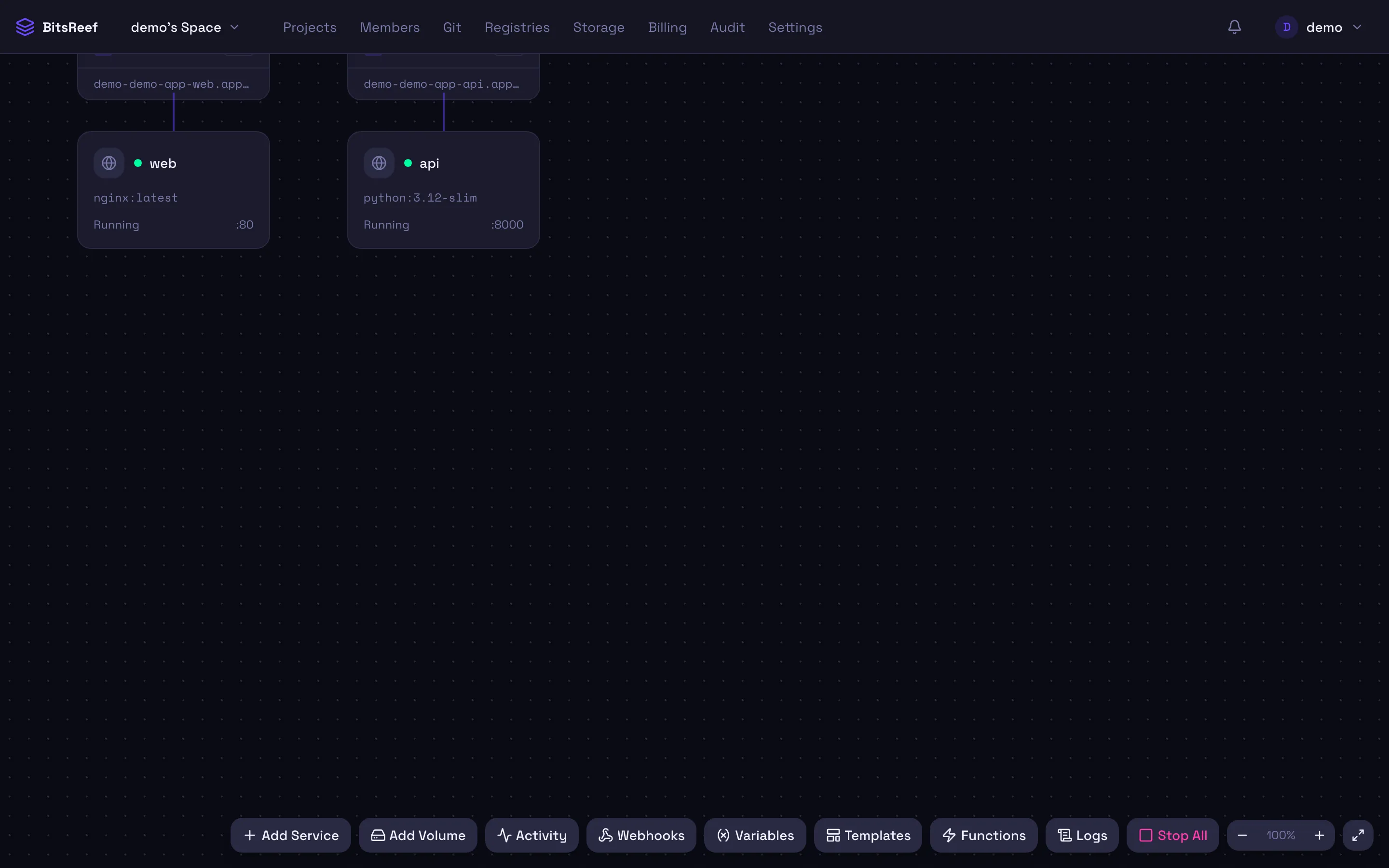Select the web service name
This screenshot has height=868, width=1389.
[x=163, y=163]
